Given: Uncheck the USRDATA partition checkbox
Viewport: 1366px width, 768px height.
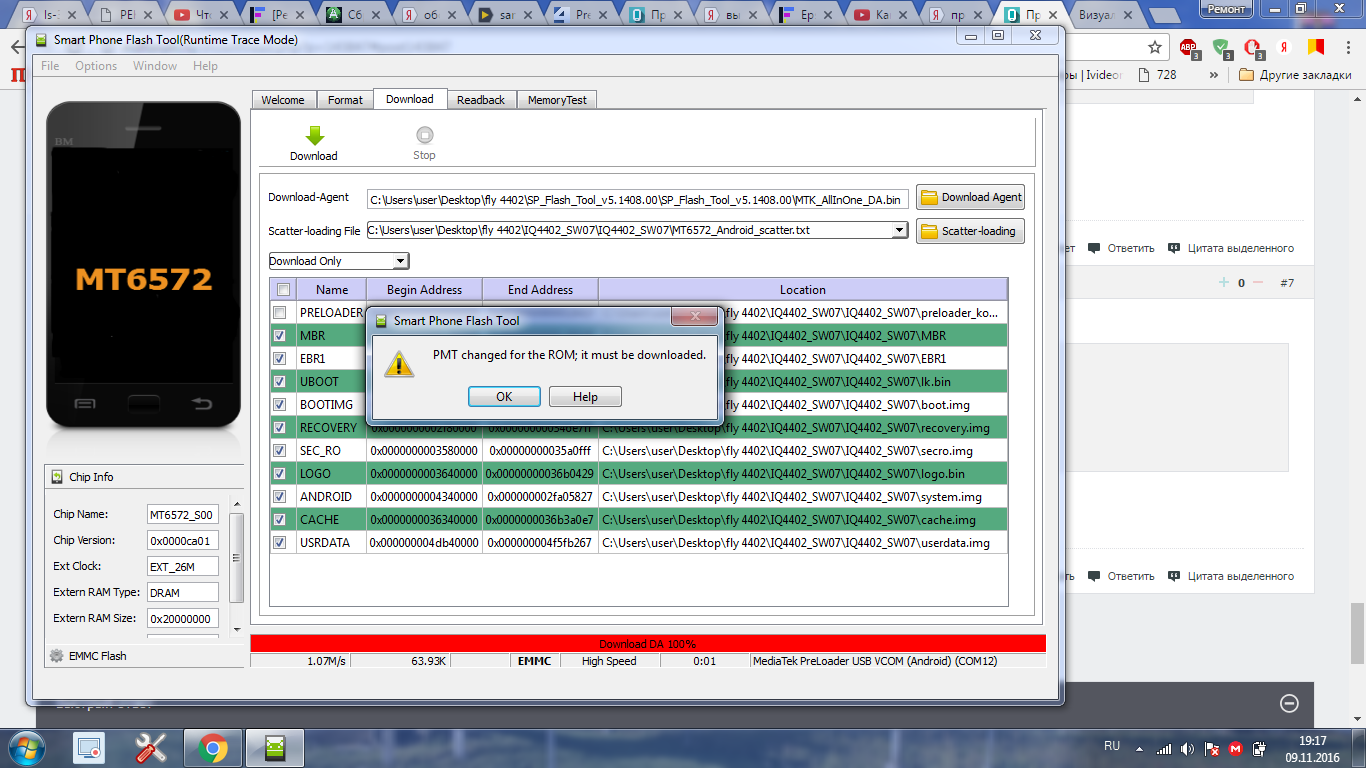Looking at the screenshot, I should pos(283,543).
